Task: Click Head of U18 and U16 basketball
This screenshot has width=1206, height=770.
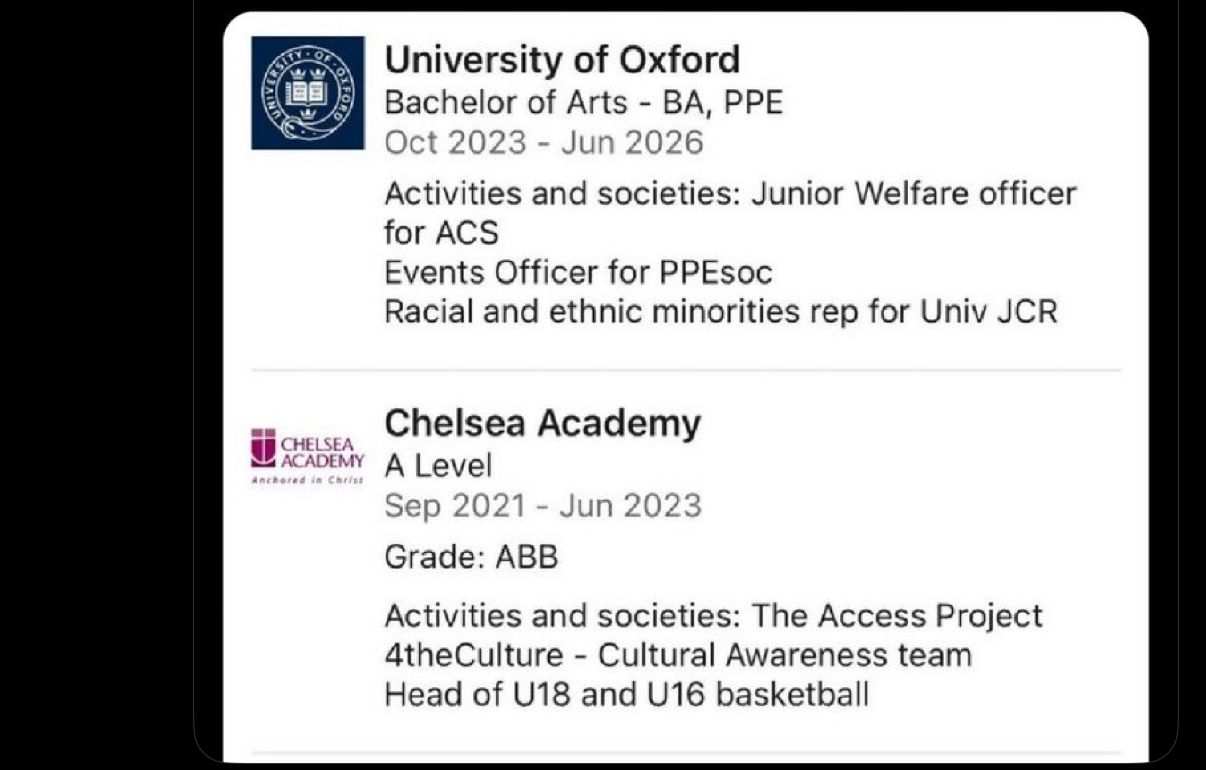Action: click(626, 694)
